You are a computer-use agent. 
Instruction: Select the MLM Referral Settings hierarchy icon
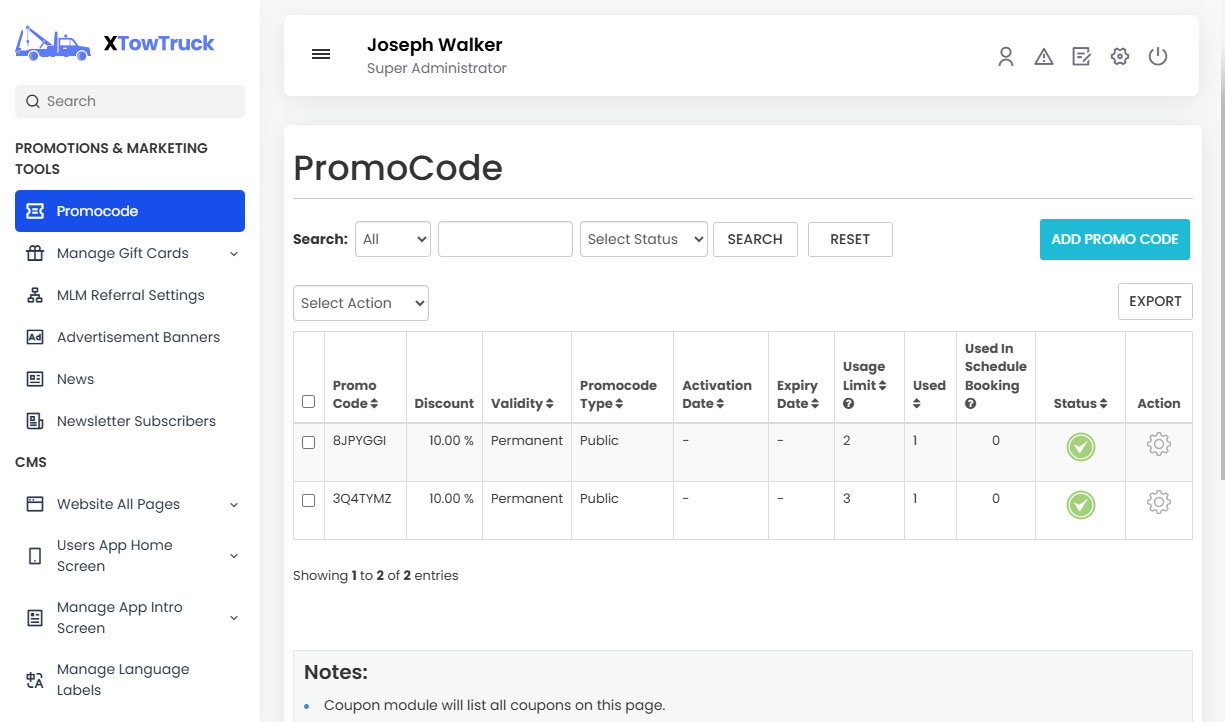point(33,295)
